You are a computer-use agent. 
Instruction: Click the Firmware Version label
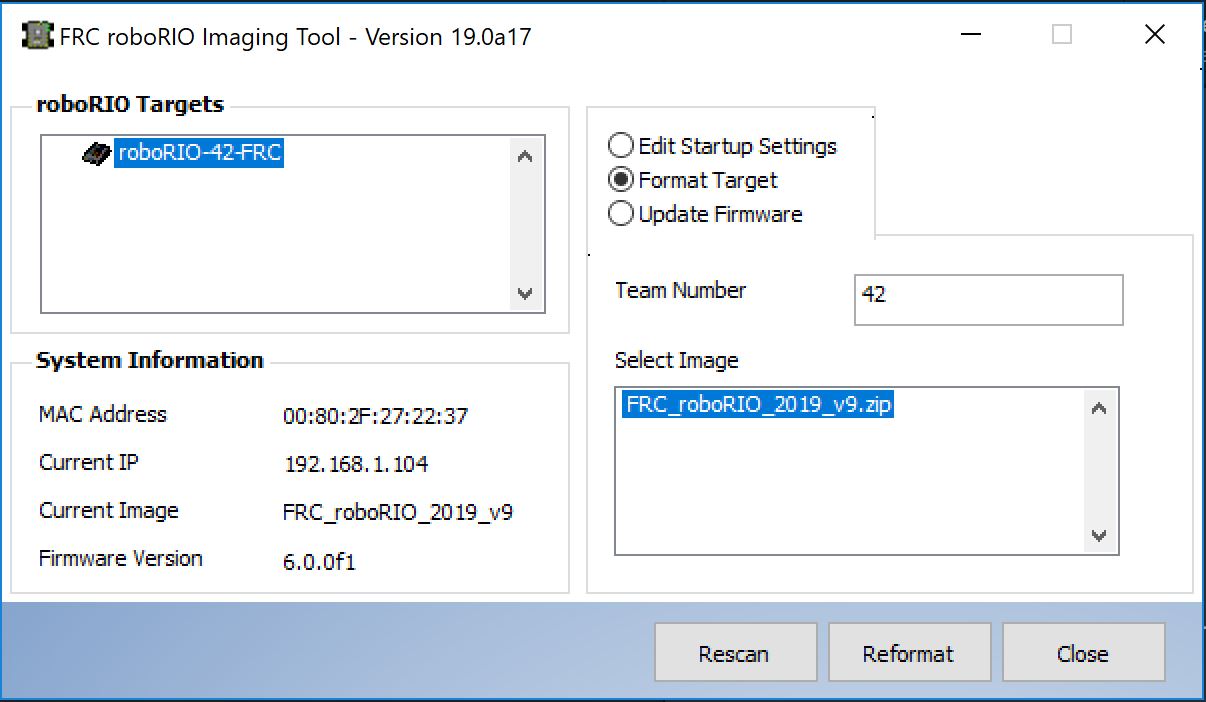coord(121,558)
